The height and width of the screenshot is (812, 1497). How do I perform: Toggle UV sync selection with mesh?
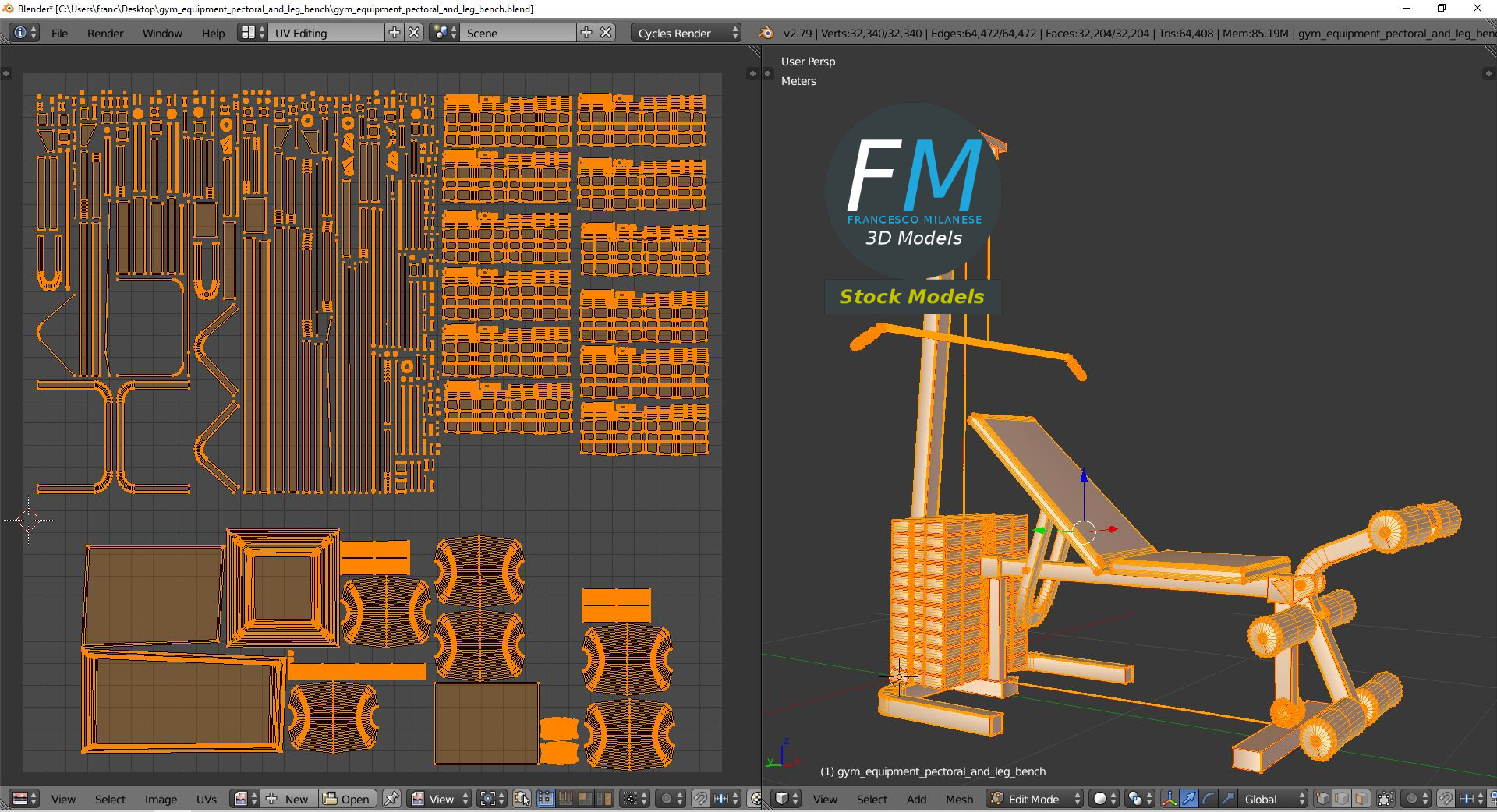[522, 799]
